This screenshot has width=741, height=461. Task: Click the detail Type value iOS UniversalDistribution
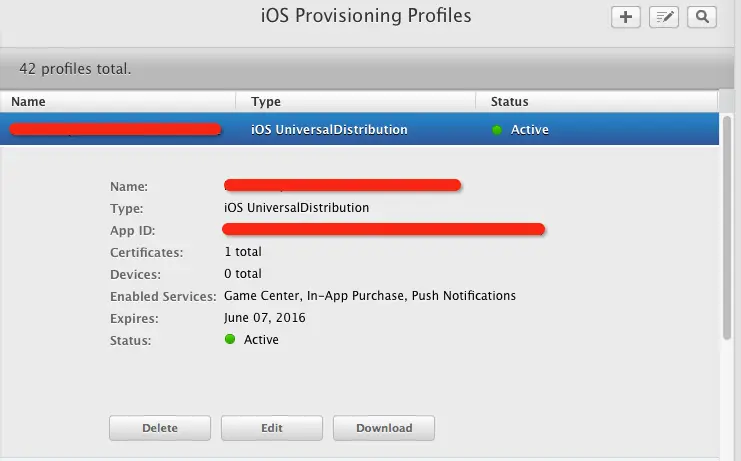pos(296,207)
